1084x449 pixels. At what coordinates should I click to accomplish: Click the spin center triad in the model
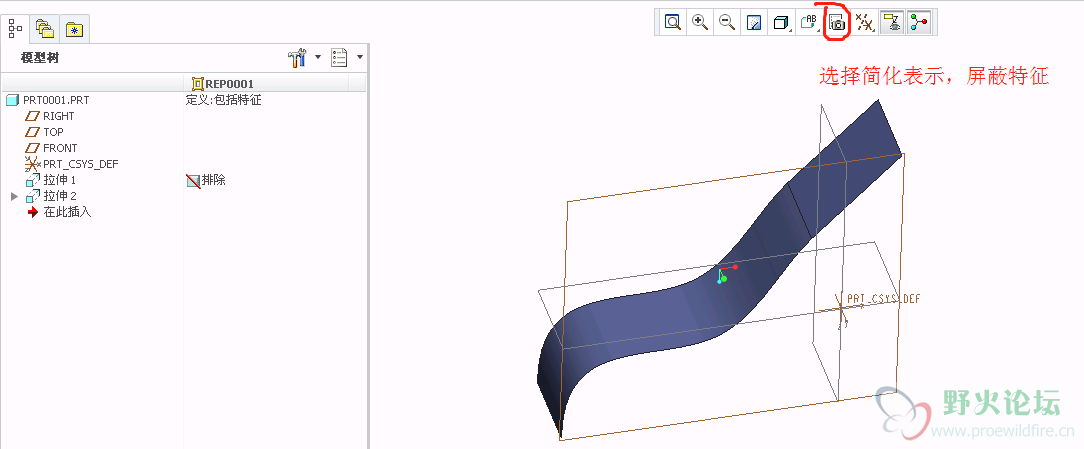click(x=726, y=274)
